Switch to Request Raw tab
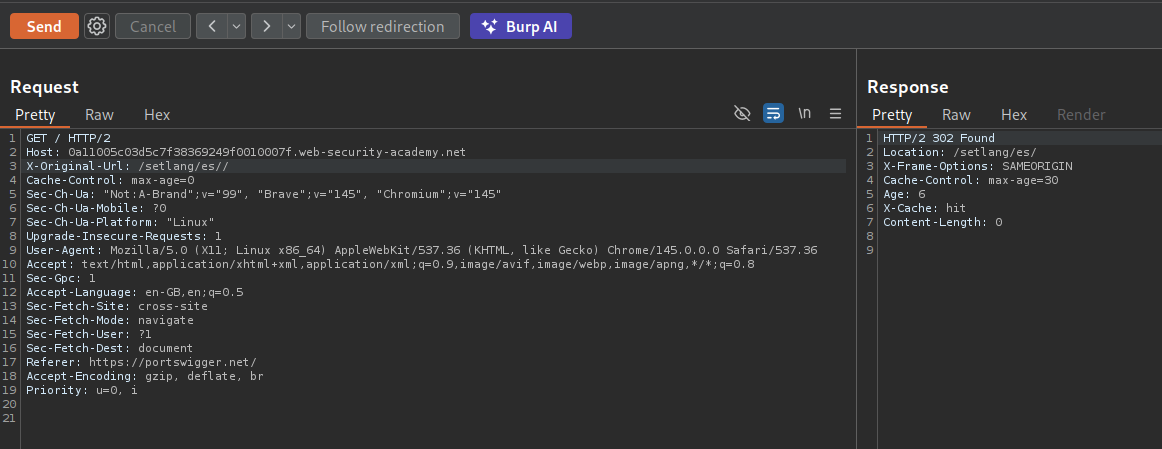Screen dimensions: 1162x449 (x=99, y=115)
